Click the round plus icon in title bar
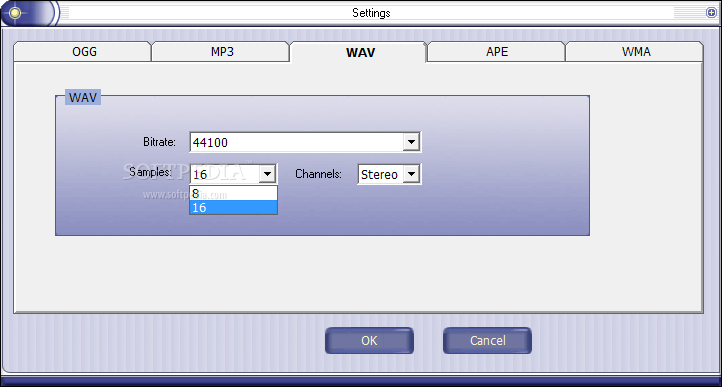 711,13
